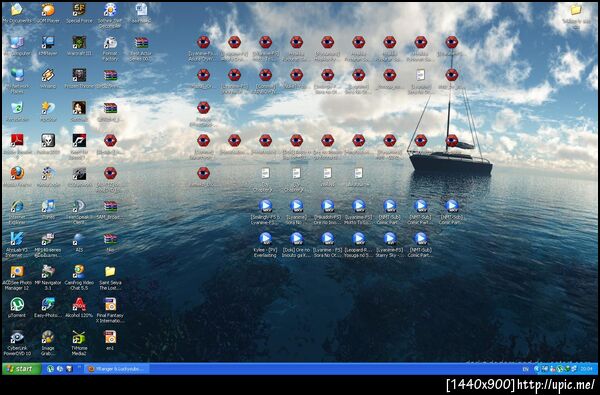Click the system tray clock
Image resolution: width=600 pixels, height=395 pixels.
586,369
